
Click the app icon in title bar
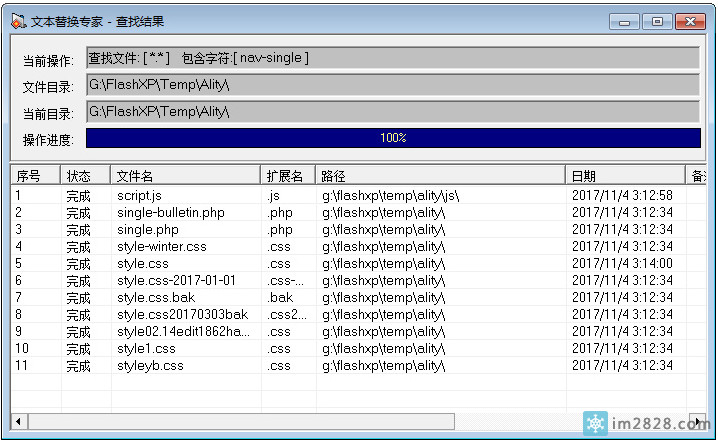pyautogui.click(x=18, y=20)
